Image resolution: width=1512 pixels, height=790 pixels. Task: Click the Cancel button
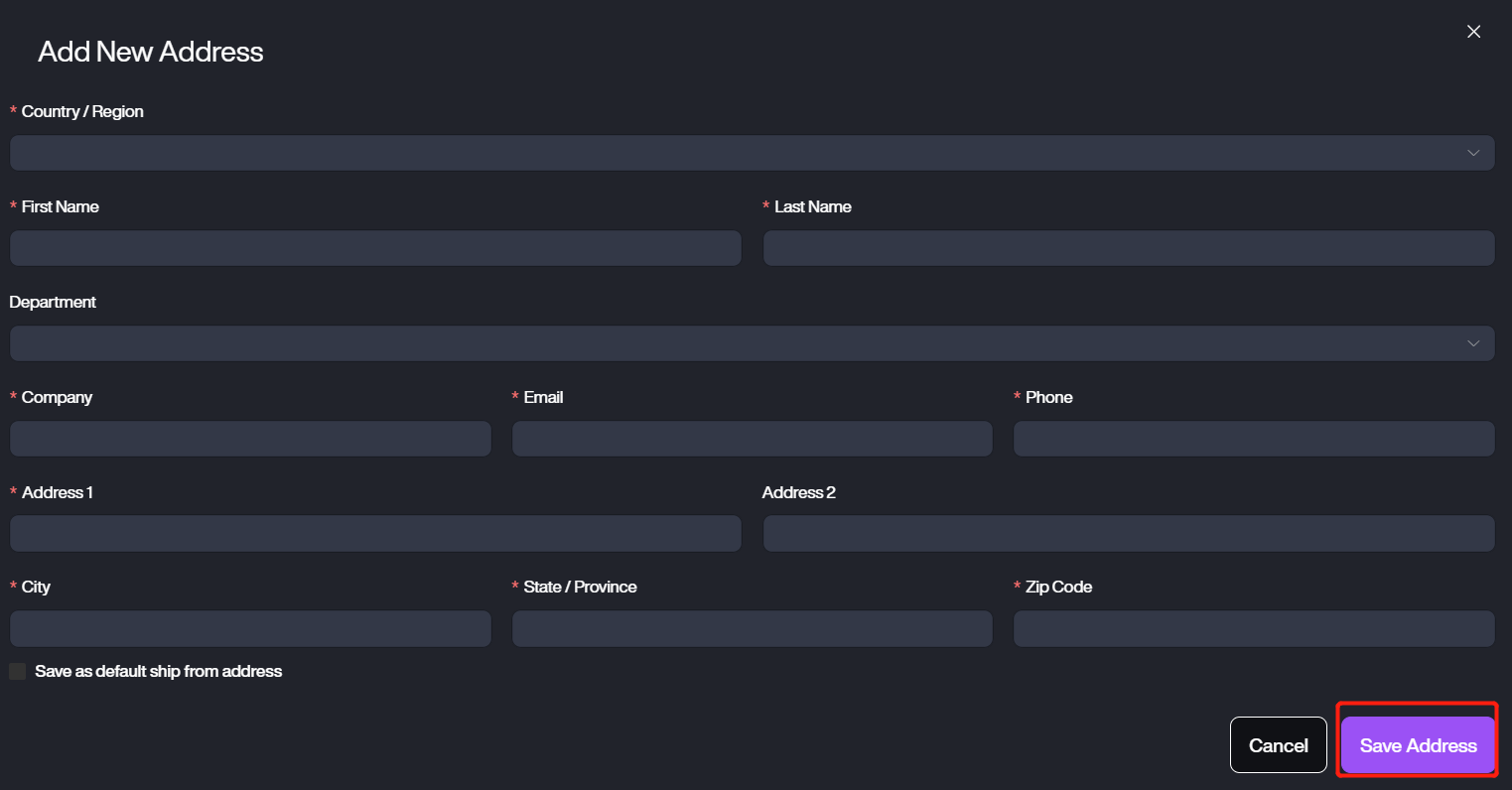[1278, 745]
